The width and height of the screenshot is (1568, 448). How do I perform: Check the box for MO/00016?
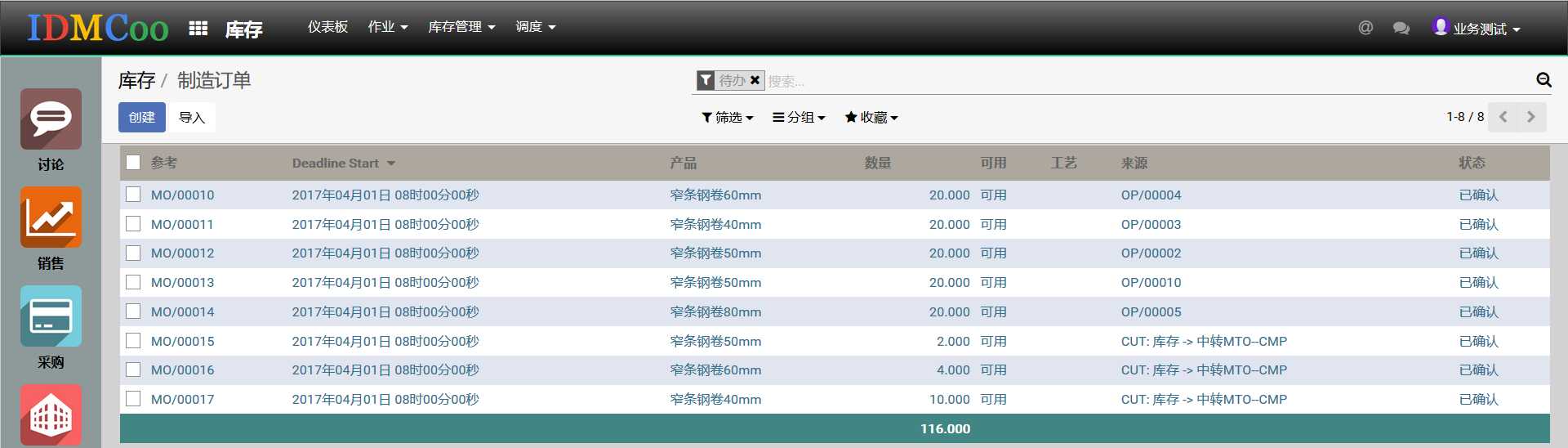pyautogui.click(x=133, y=370)
